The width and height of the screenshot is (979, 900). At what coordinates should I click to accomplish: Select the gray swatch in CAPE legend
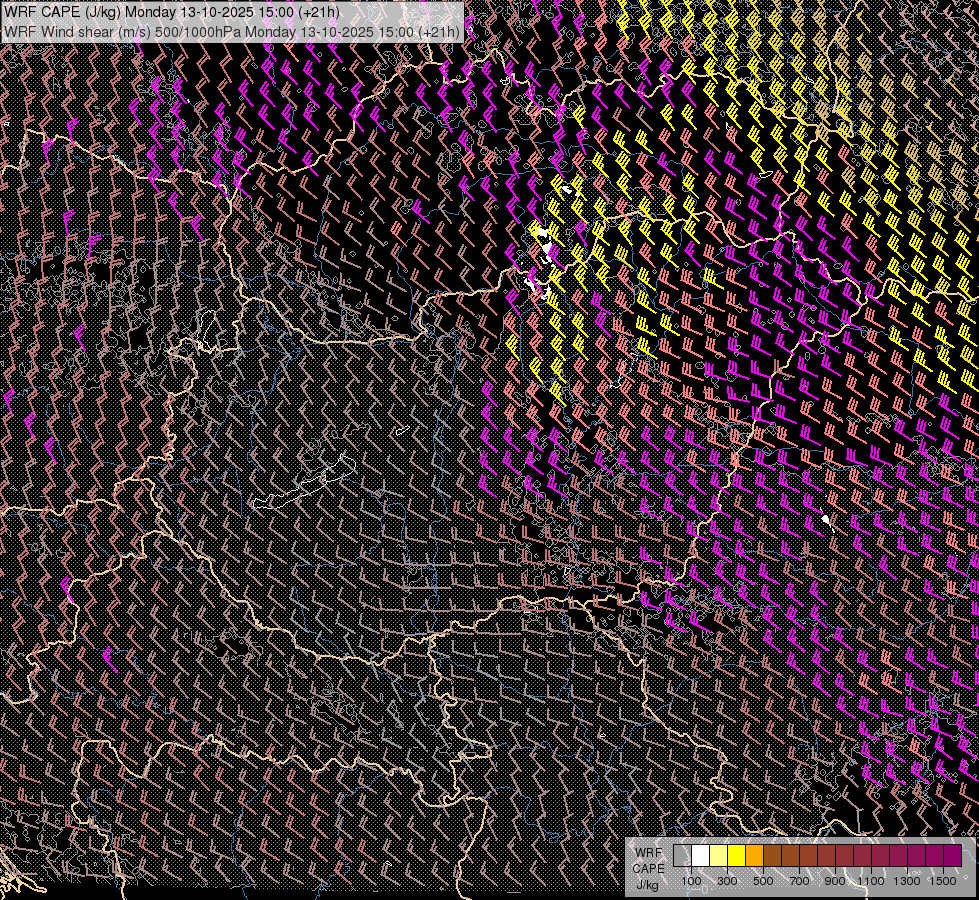[x=682, y=855]
